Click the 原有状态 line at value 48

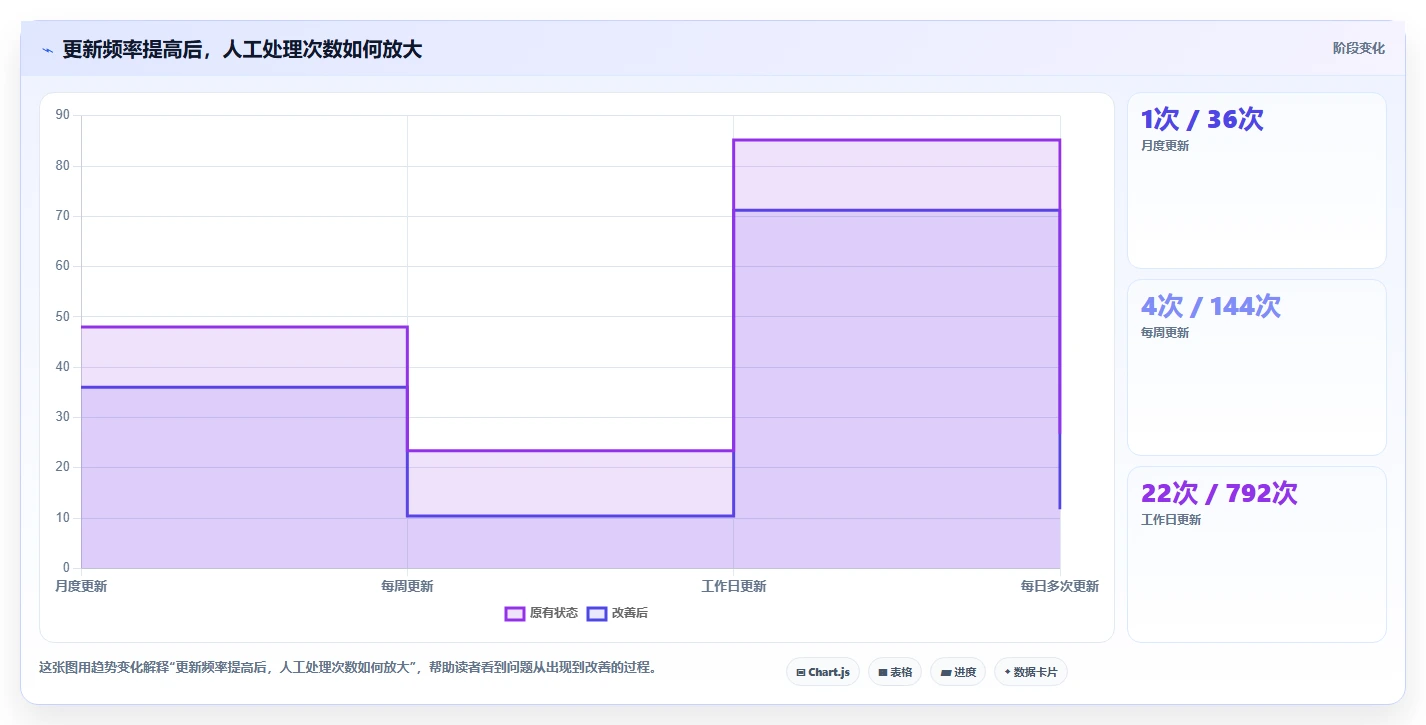pyautogui.click(x=244, y=327)
